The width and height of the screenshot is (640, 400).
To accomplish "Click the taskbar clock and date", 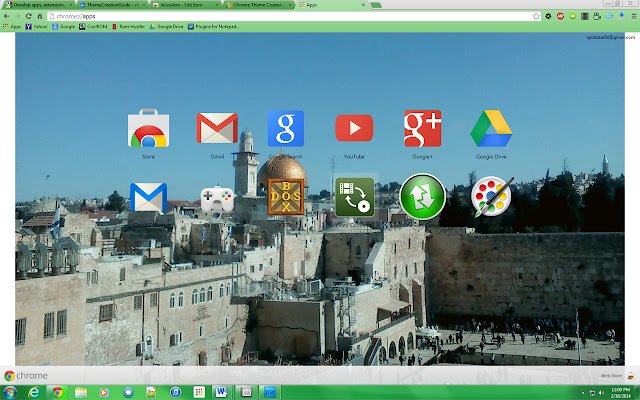I will coord(621,393).
